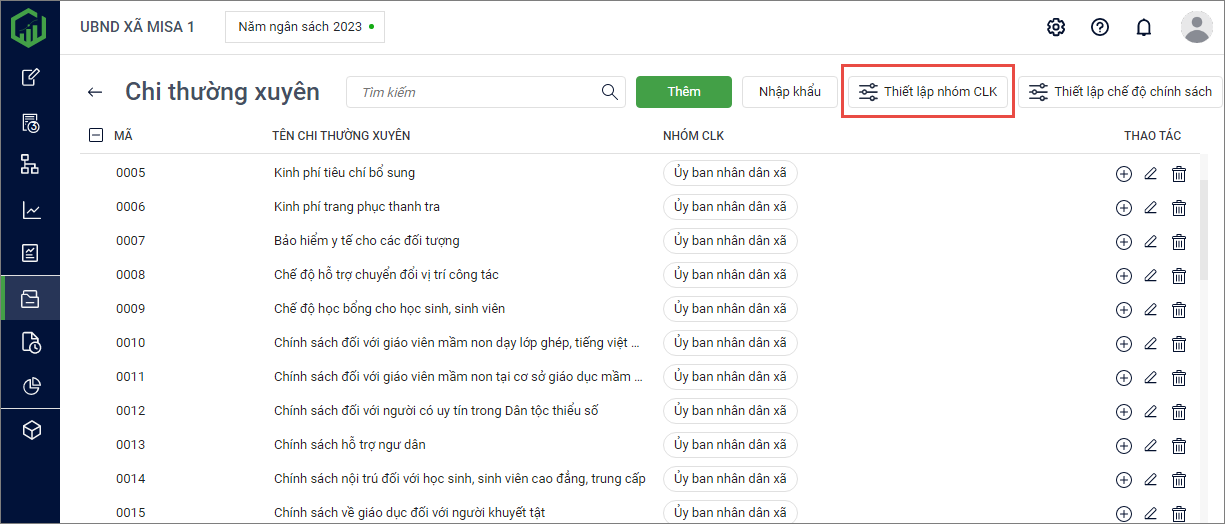
Task: Click the add plus icon for row 0009
Action: pos(1123,310)
